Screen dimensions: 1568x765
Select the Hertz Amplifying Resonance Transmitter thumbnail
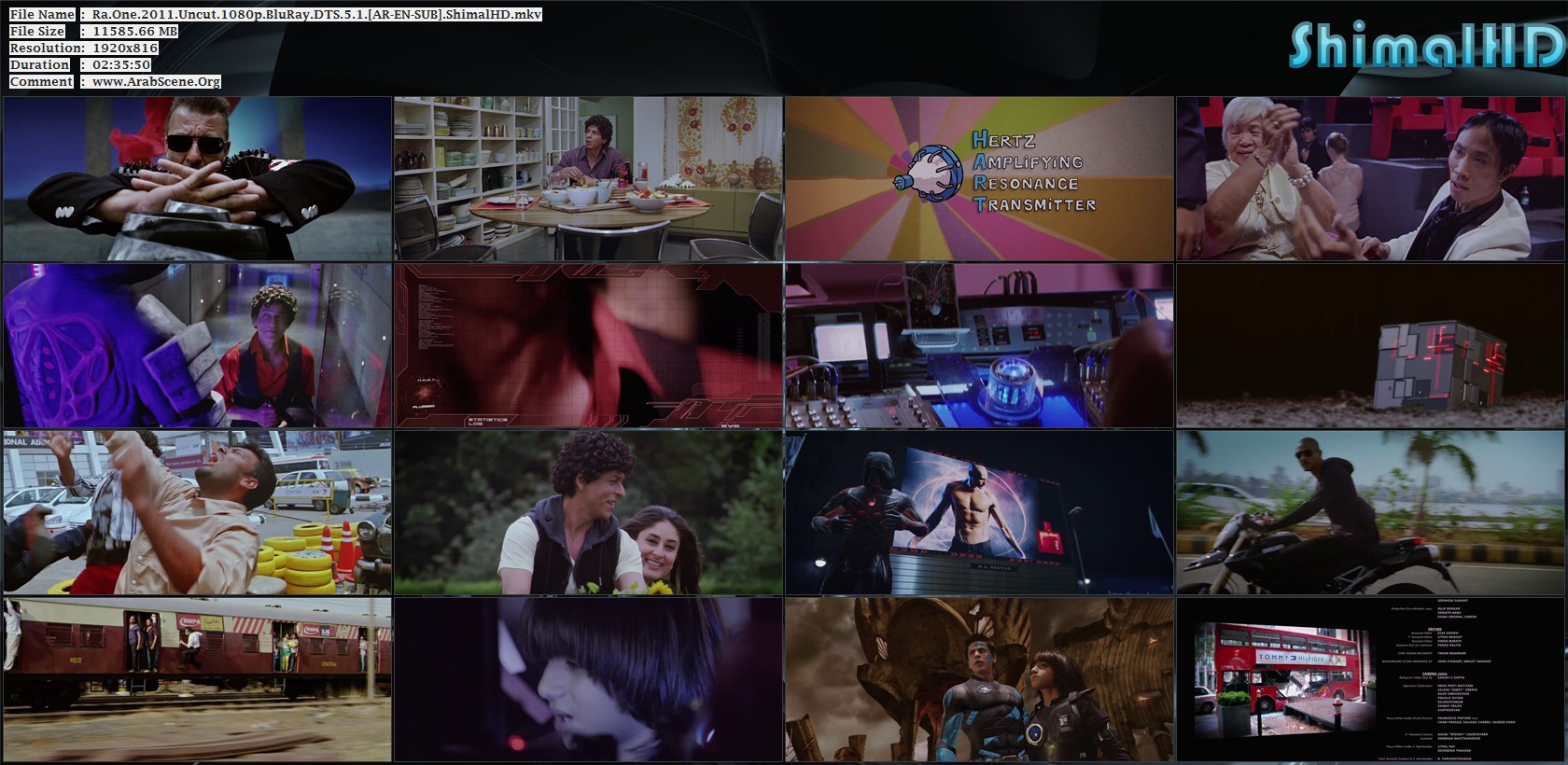pyautogui.click(x=979, y=178)
